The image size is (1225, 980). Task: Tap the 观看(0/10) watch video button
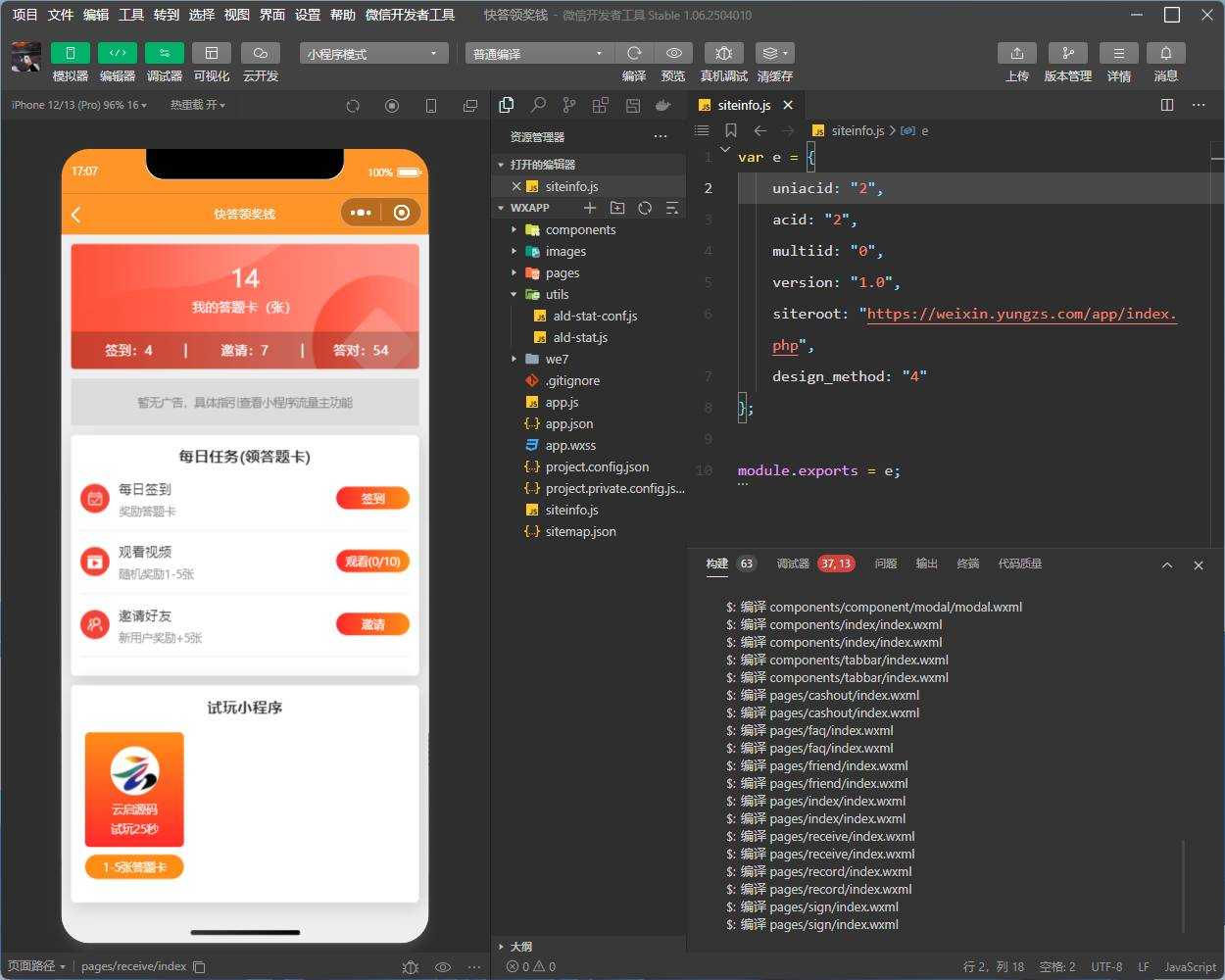(372, 562)
